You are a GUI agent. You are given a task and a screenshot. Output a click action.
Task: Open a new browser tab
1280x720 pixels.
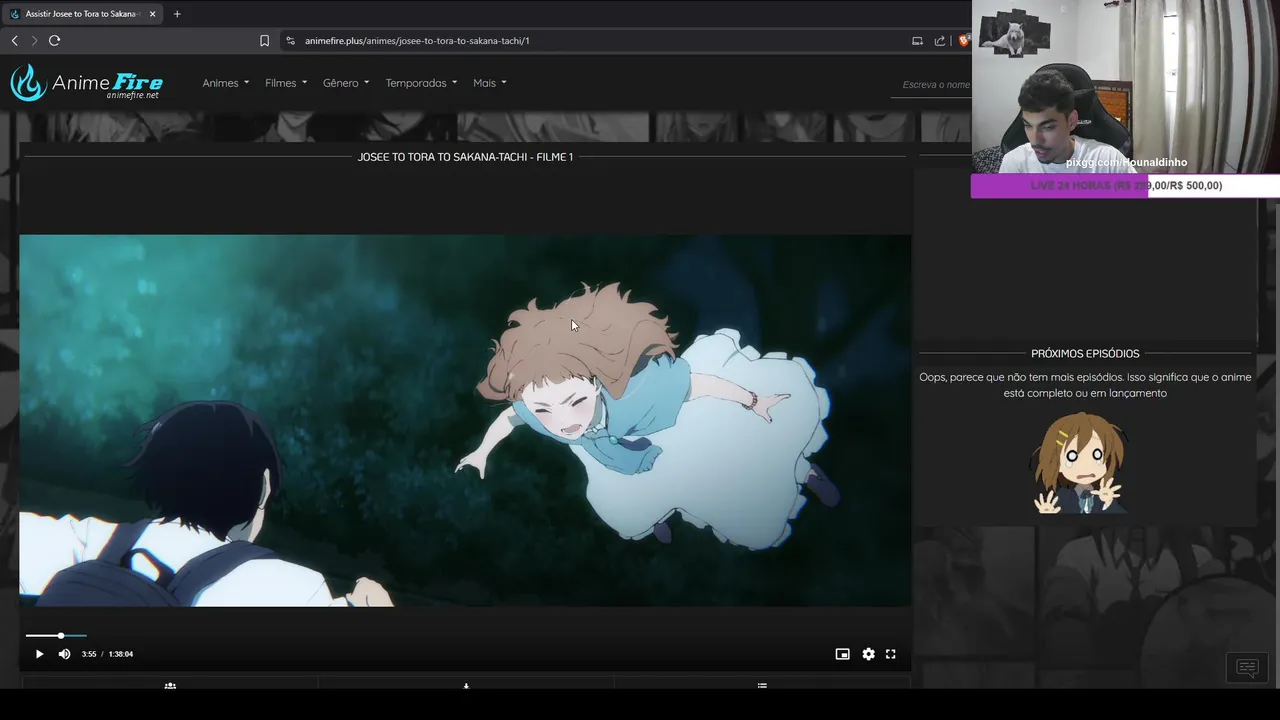point(177,14)
